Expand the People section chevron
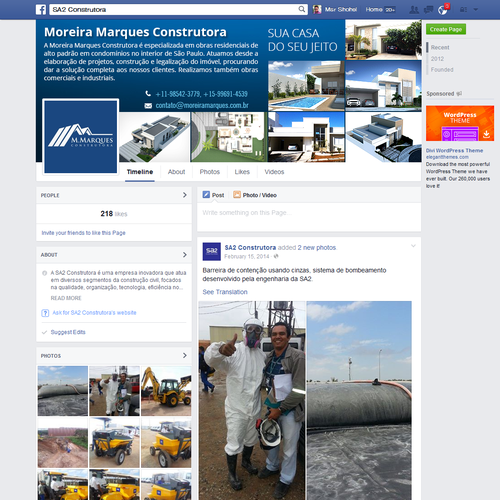Viewport: 500px width, 500px height. [185, 195]
